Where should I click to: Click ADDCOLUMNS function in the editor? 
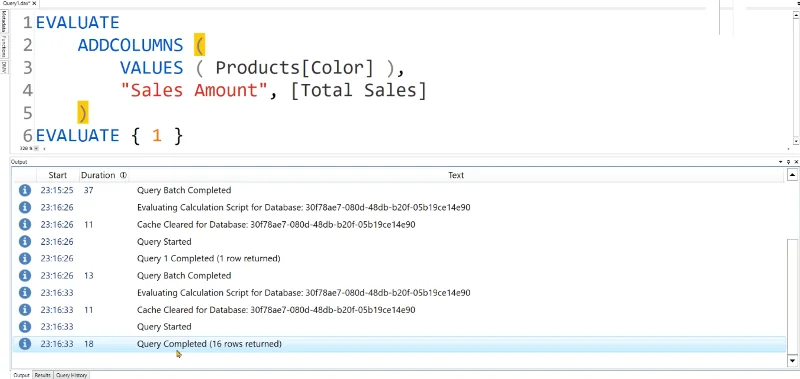130,45
